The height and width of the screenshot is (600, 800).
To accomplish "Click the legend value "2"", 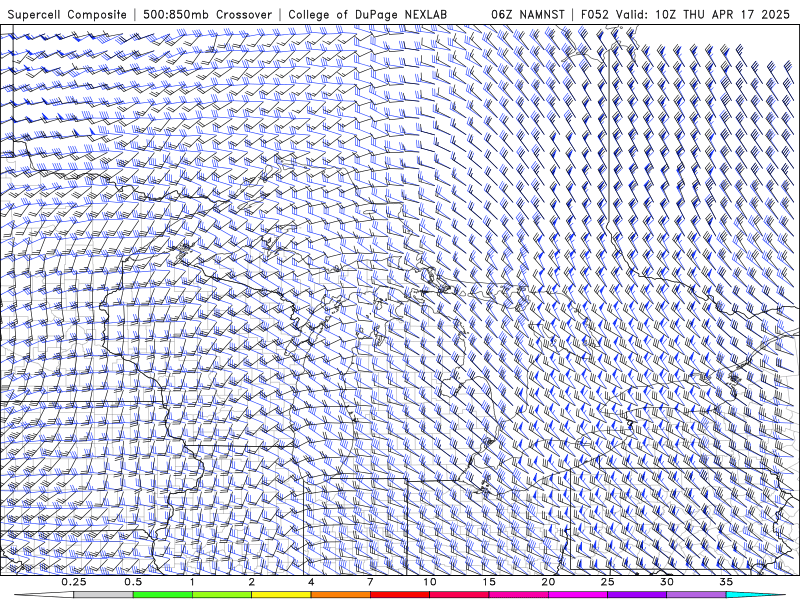I will coord(252,582).
